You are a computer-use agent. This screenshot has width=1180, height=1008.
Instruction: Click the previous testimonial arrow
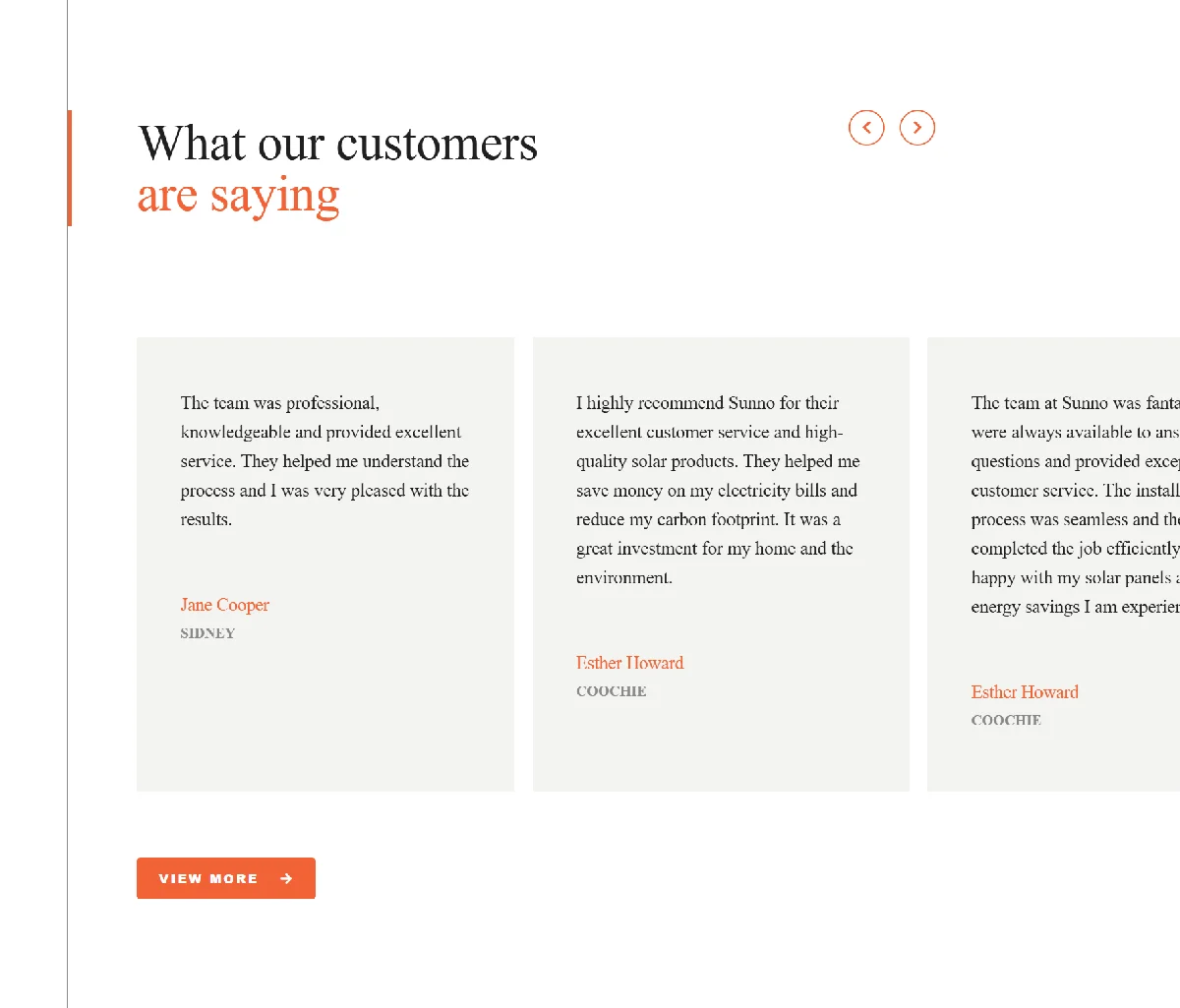coord(866,128)
